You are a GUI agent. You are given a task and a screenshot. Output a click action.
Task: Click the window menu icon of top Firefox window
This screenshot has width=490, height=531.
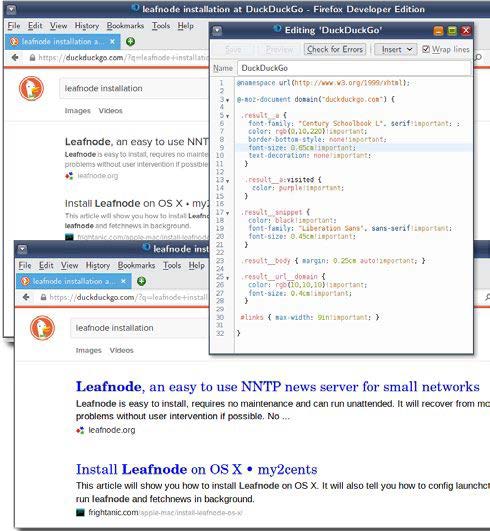click(x=11, y=9)
